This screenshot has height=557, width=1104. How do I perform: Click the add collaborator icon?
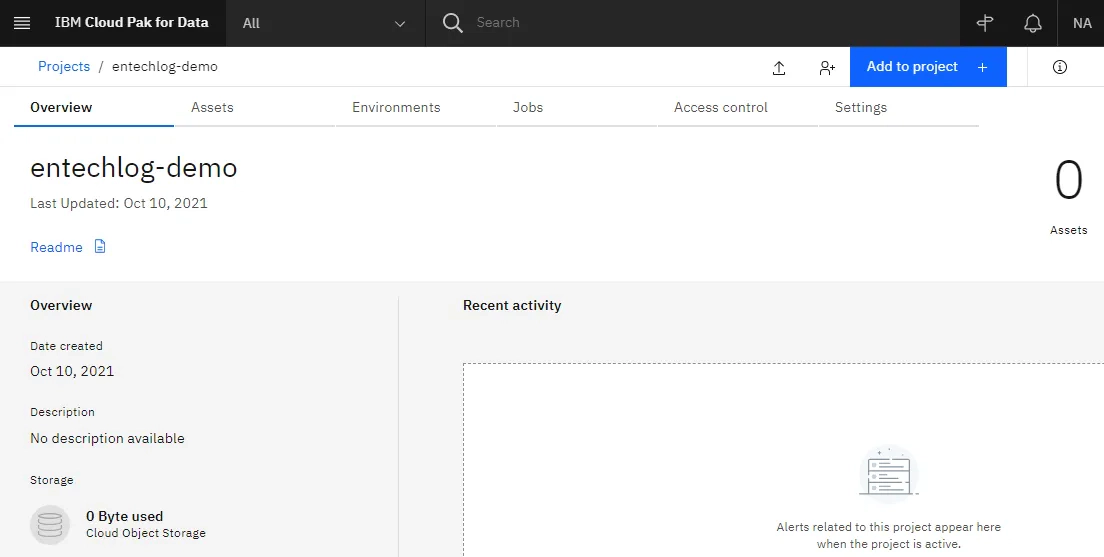(x=827, y=68)
